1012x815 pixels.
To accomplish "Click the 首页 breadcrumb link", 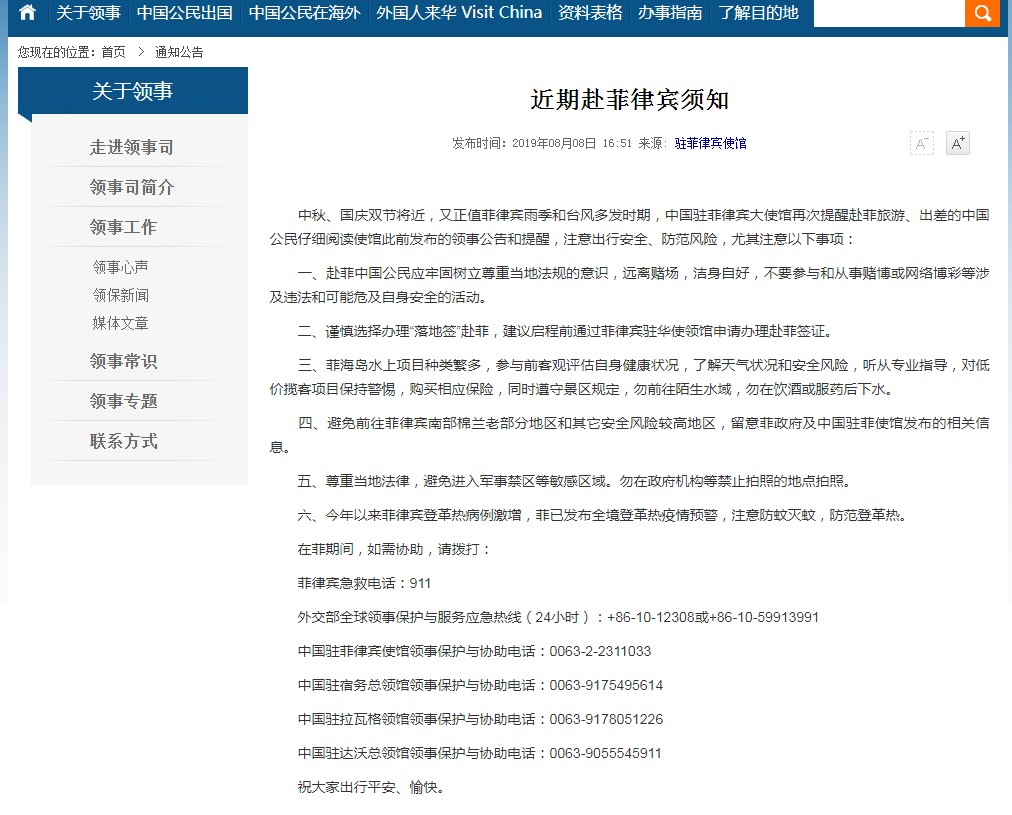I will 114,52.
